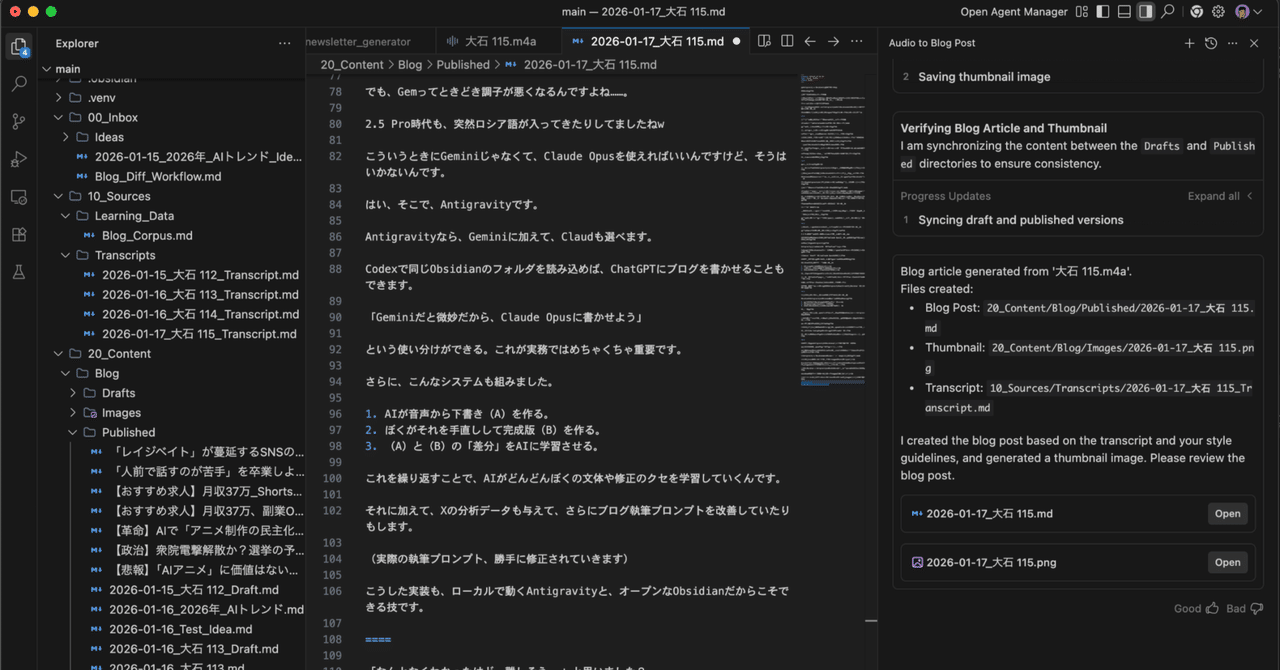Image resolution: width=1280 pixels, height=670 pixels.
Task: Open the Extensions view
Action: pos(18,234)
